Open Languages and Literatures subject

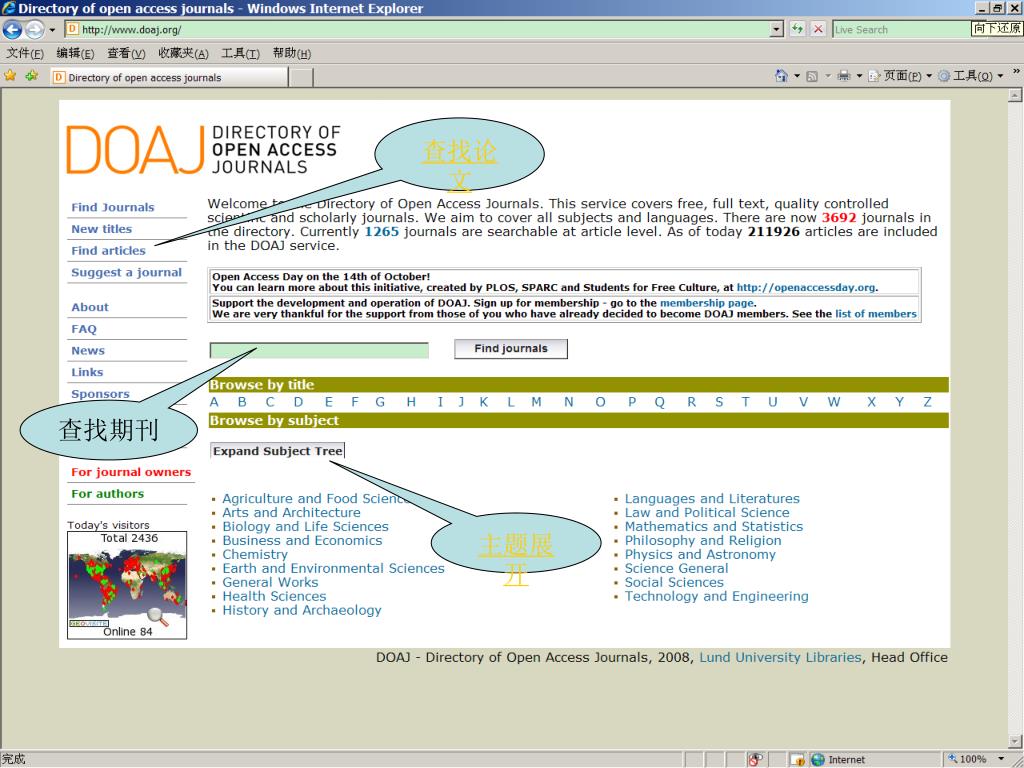(712, 498)
